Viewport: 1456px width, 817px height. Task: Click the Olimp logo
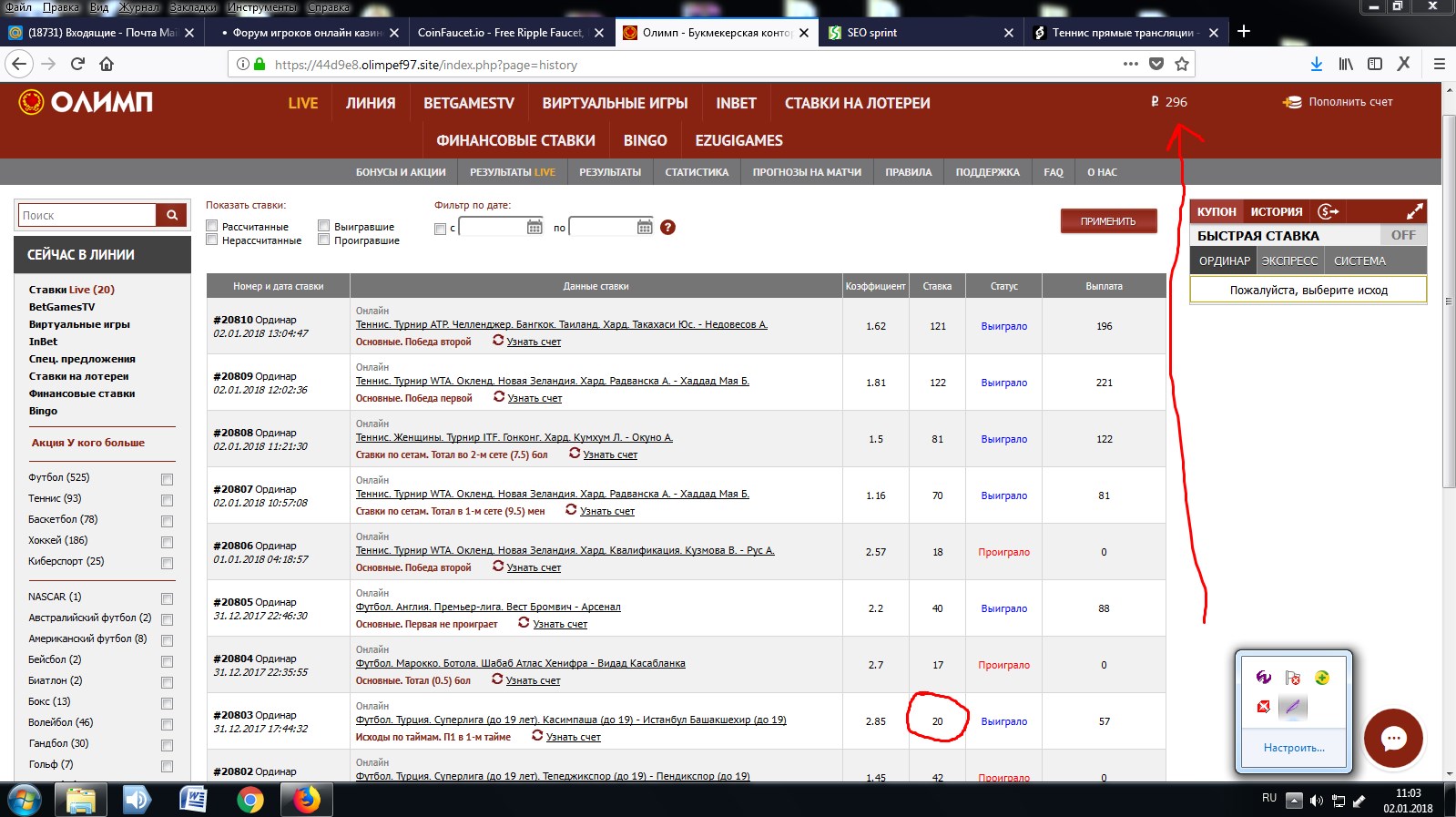[86, 102]
